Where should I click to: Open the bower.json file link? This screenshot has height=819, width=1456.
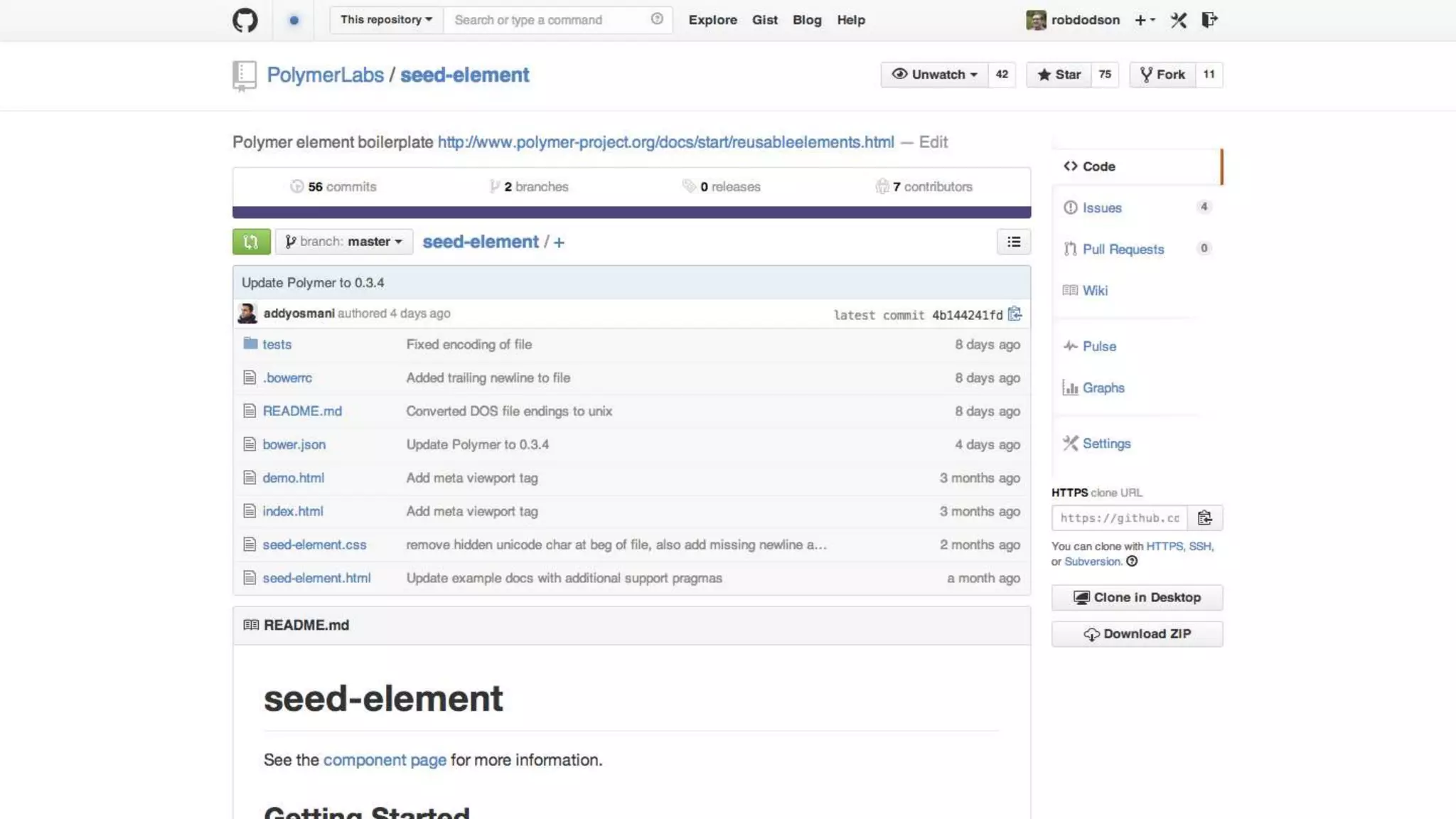(294, 444)
